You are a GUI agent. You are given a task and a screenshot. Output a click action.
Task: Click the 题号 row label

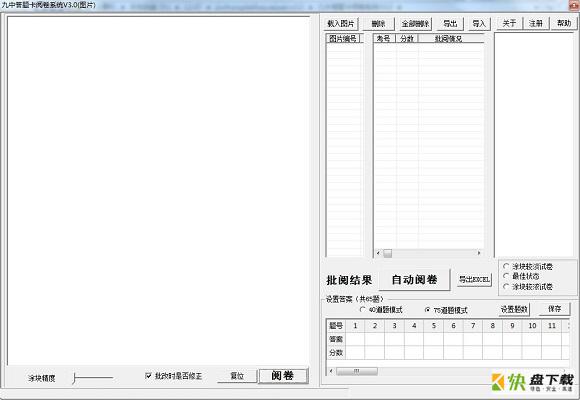click(x=336, y=326)
